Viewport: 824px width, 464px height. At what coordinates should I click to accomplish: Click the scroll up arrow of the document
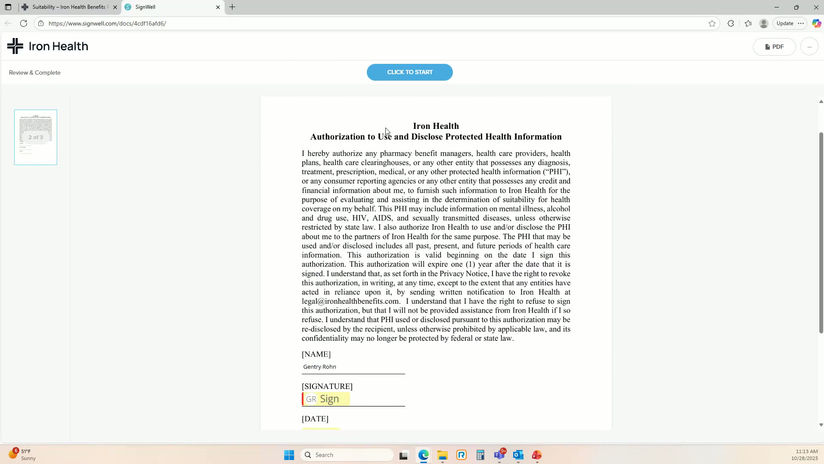point(821,101)
